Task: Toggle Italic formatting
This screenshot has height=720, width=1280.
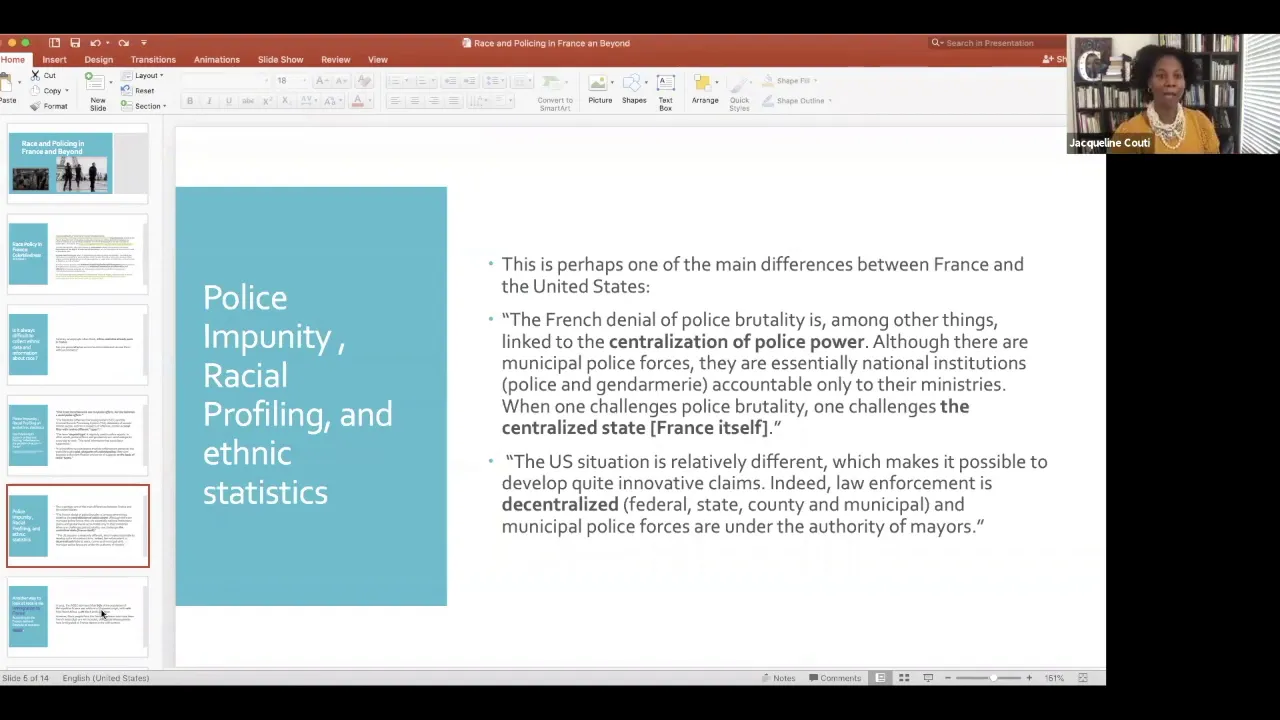Action: (209, 101)
